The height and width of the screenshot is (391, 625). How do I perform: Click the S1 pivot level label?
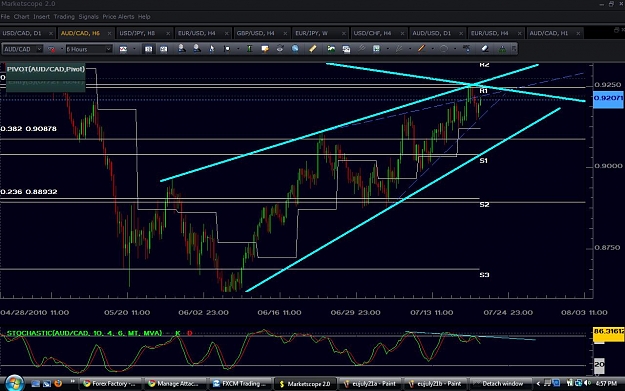484,161
